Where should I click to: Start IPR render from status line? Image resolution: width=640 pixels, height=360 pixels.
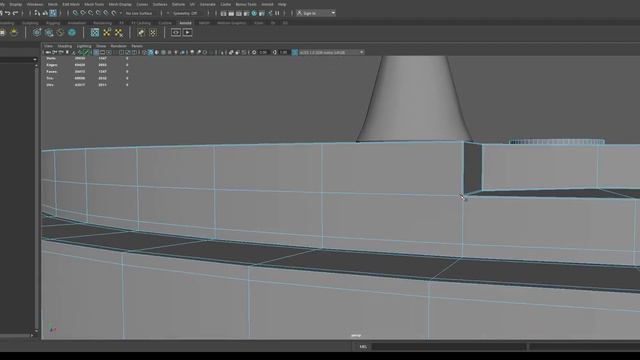(239, 13)
